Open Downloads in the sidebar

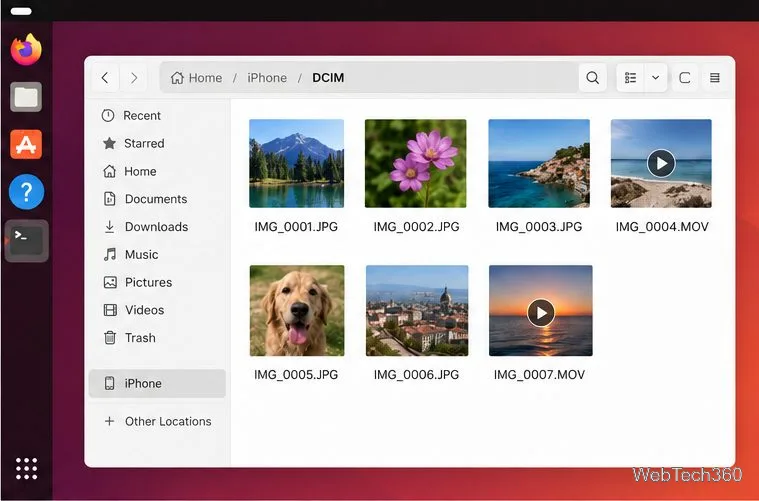point(157,227)
